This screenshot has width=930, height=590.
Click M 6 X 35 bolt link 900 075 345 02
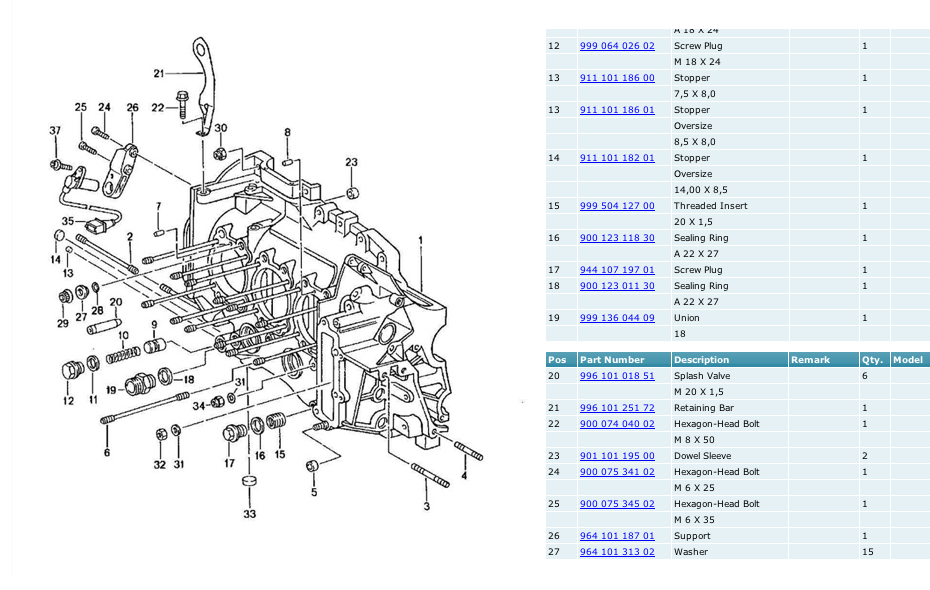click(617, 504)
